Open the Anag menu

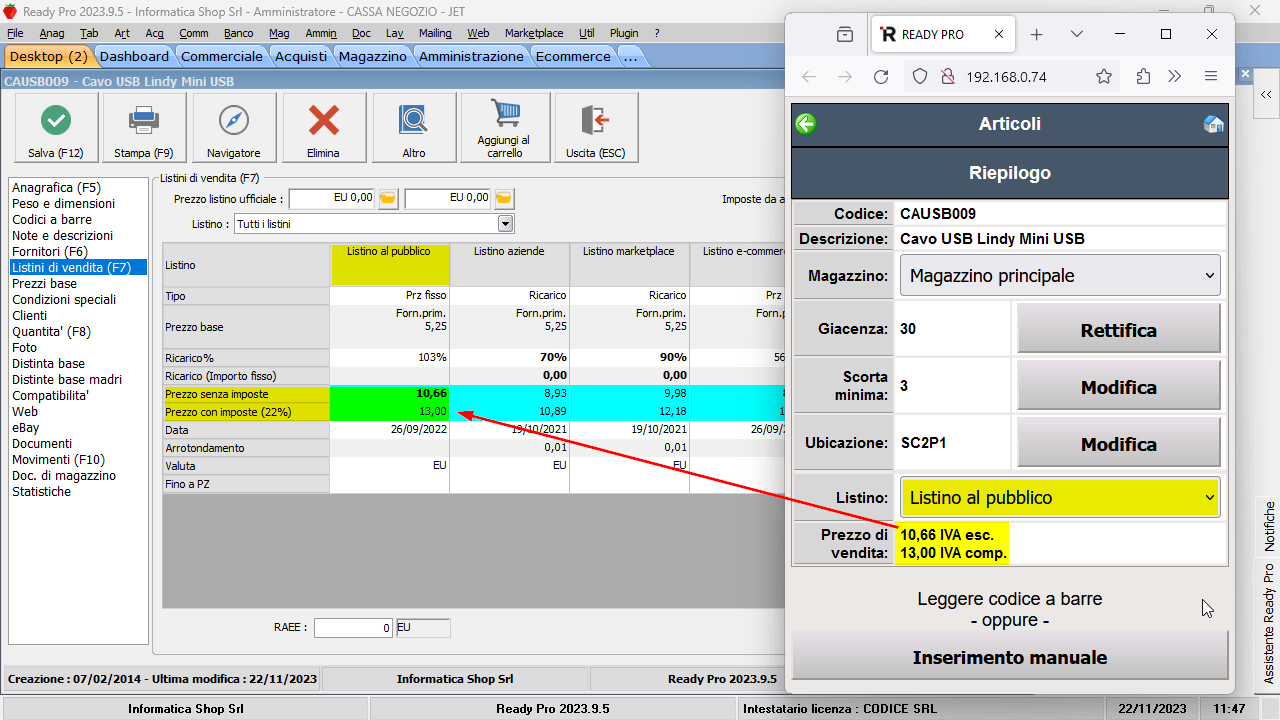tap(52, 33)
